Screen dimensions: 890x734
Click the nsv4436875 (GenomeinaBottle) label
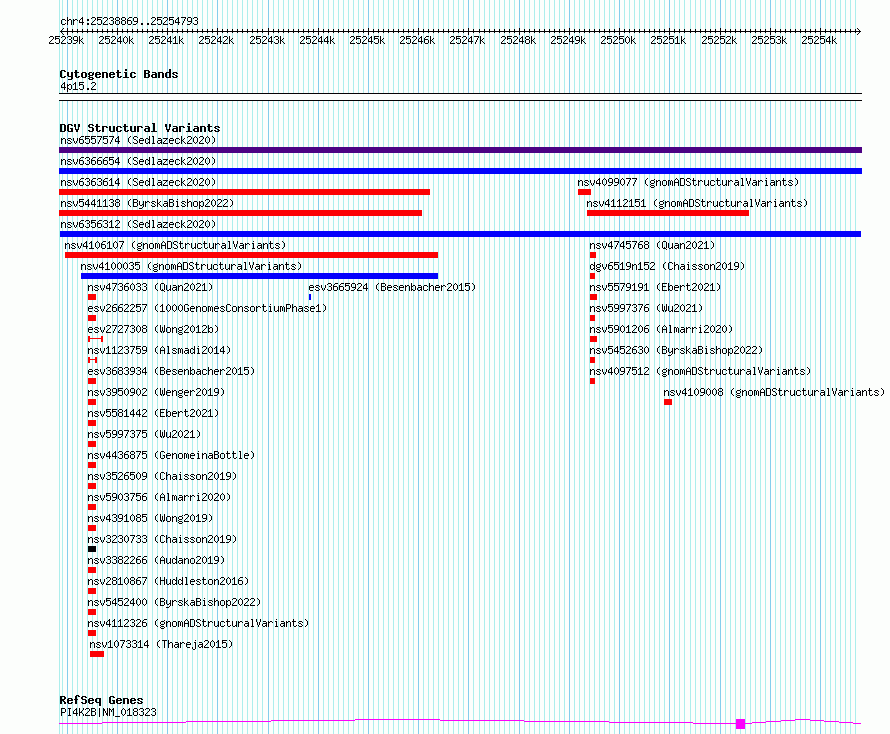(171, 455)
